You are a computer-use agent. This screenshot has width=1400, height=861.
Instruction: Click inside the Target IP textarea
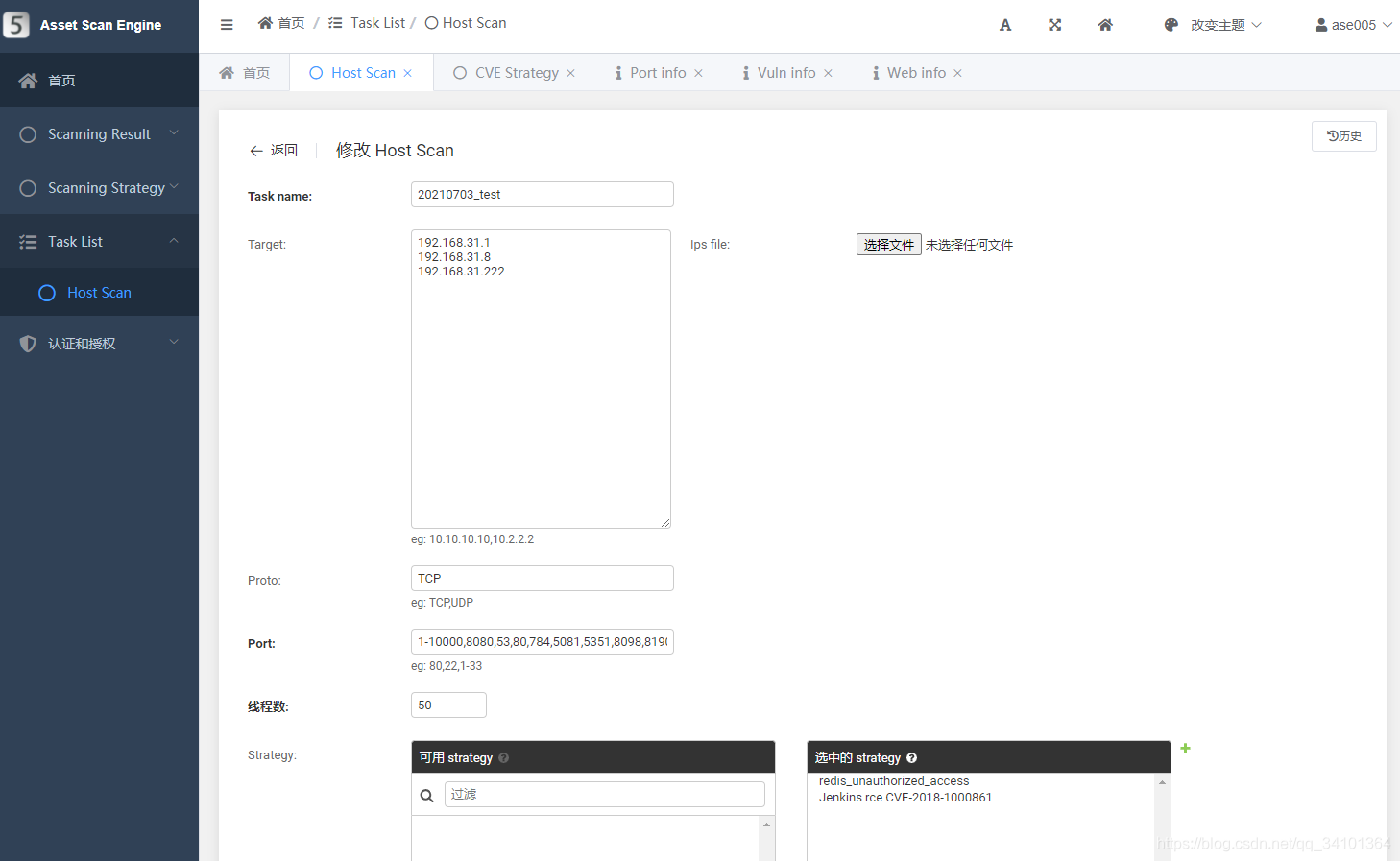click(x=541, y=379)
